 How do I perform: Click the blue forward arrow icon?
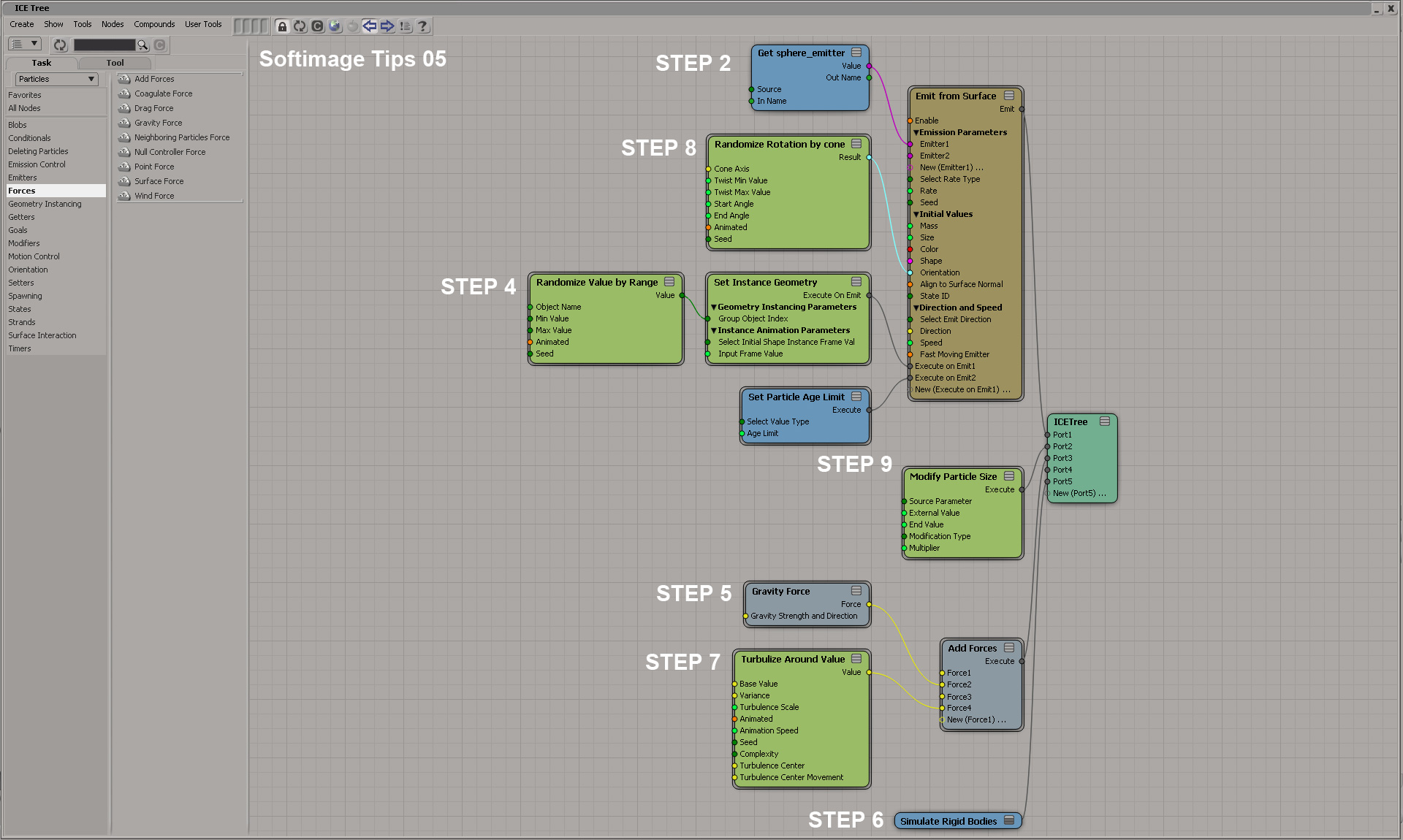[387, 26]
